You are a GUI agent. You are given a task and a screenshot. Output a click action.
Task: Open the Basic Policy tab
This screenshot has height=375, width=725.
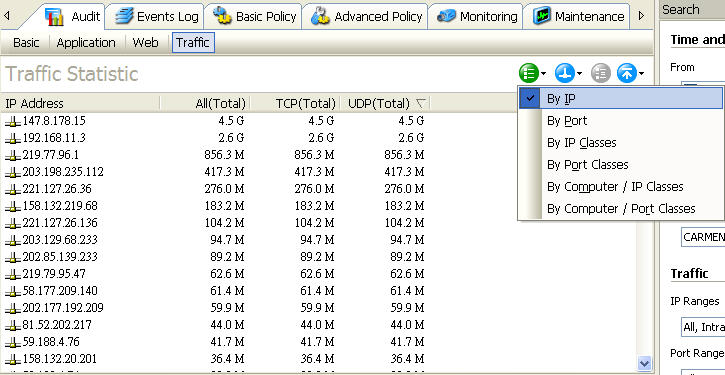tap(254, 17)
